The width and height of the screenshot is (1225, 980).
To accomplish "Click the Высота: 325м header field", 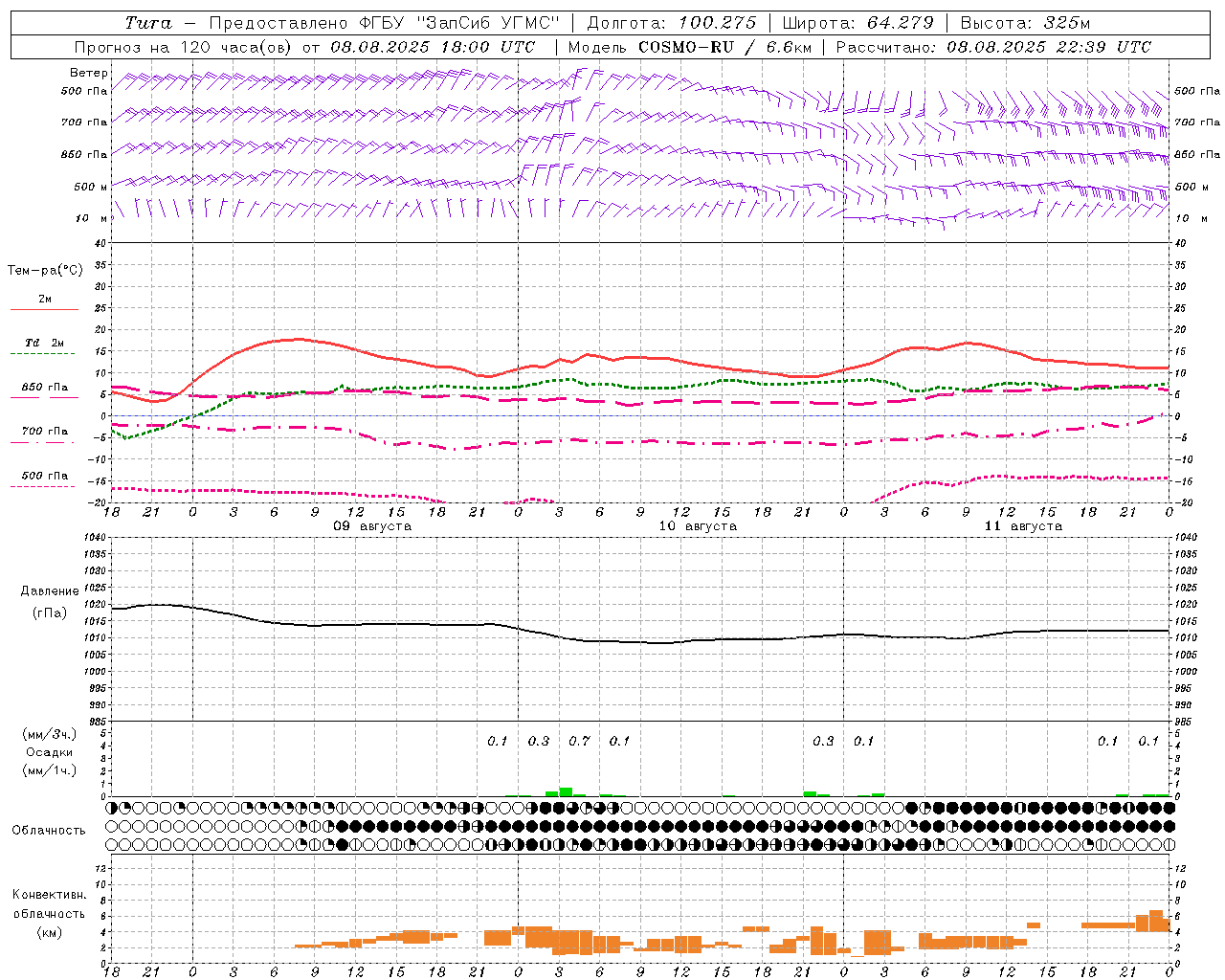I will [1025, 23].
